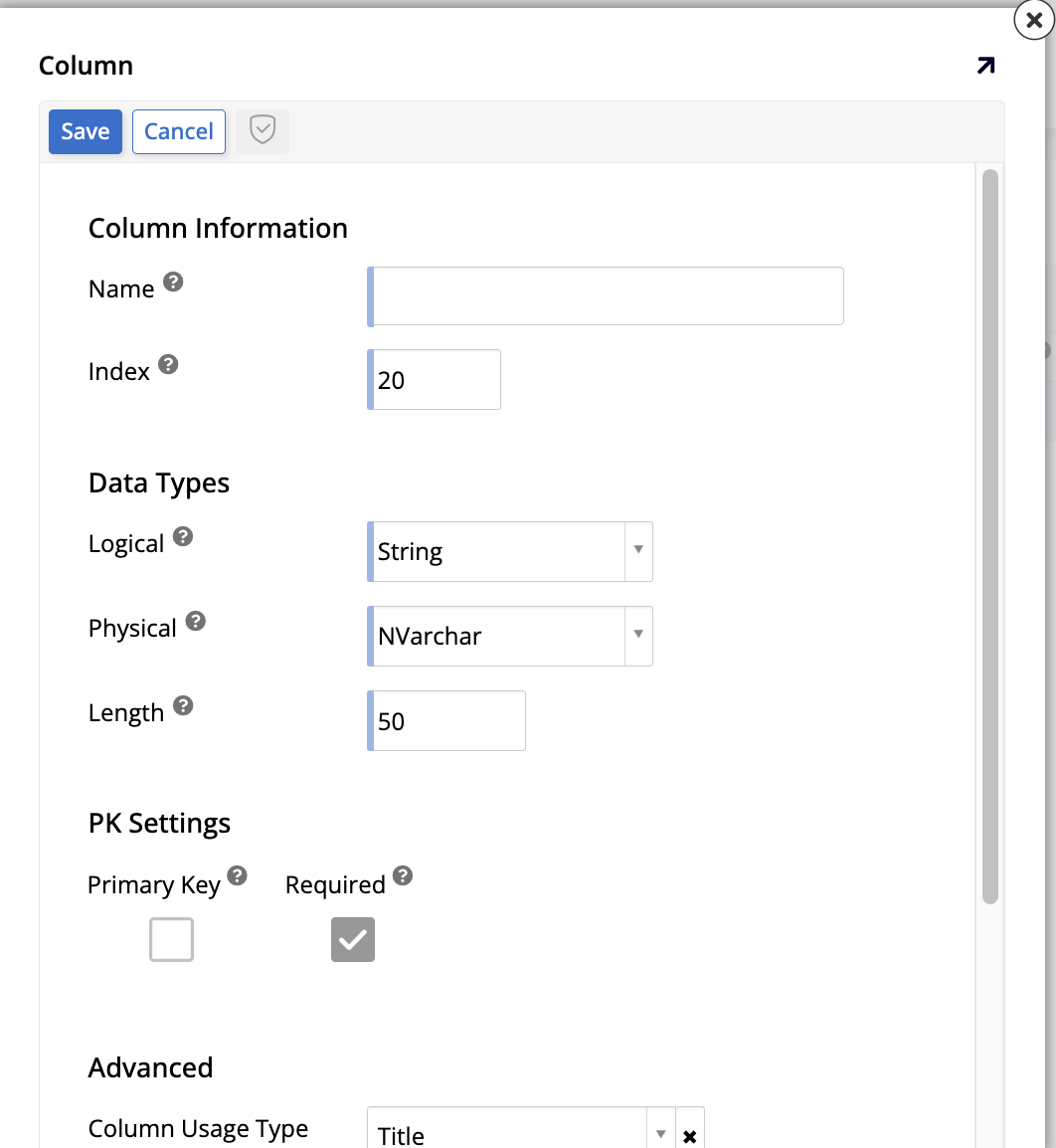This screenshot has height=1148, width=1056.
Task: Click the Length help icon
Action: tap(183, 706)
